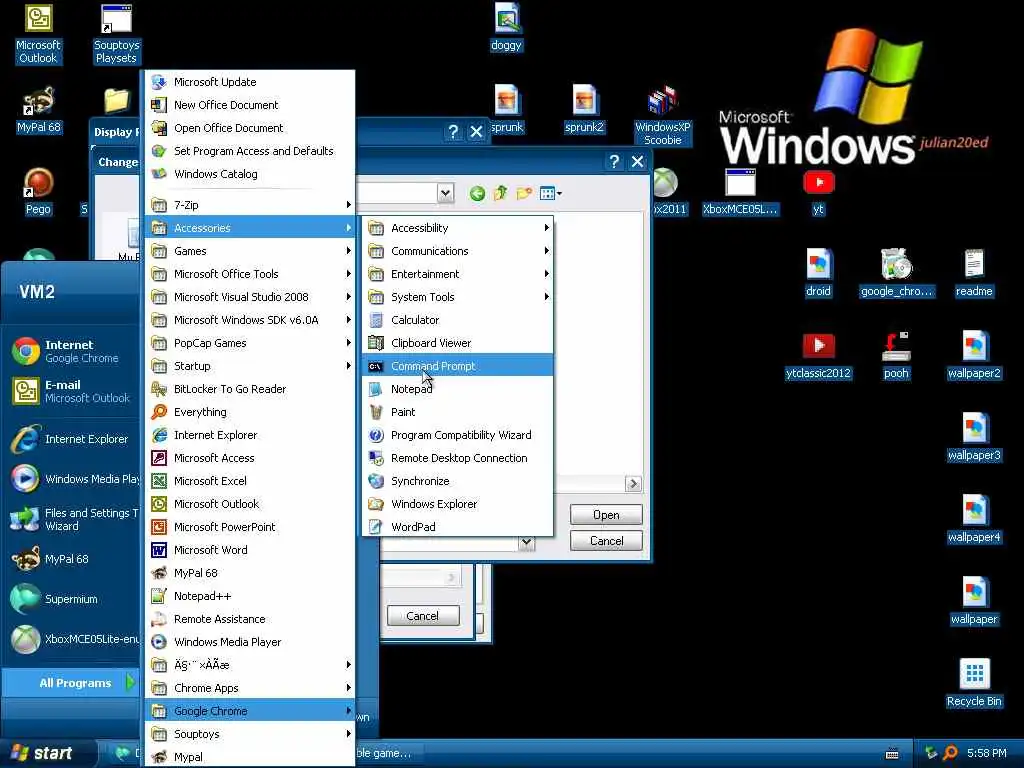Open the ytclassic2012 desktop icon

tap(818, 355)
